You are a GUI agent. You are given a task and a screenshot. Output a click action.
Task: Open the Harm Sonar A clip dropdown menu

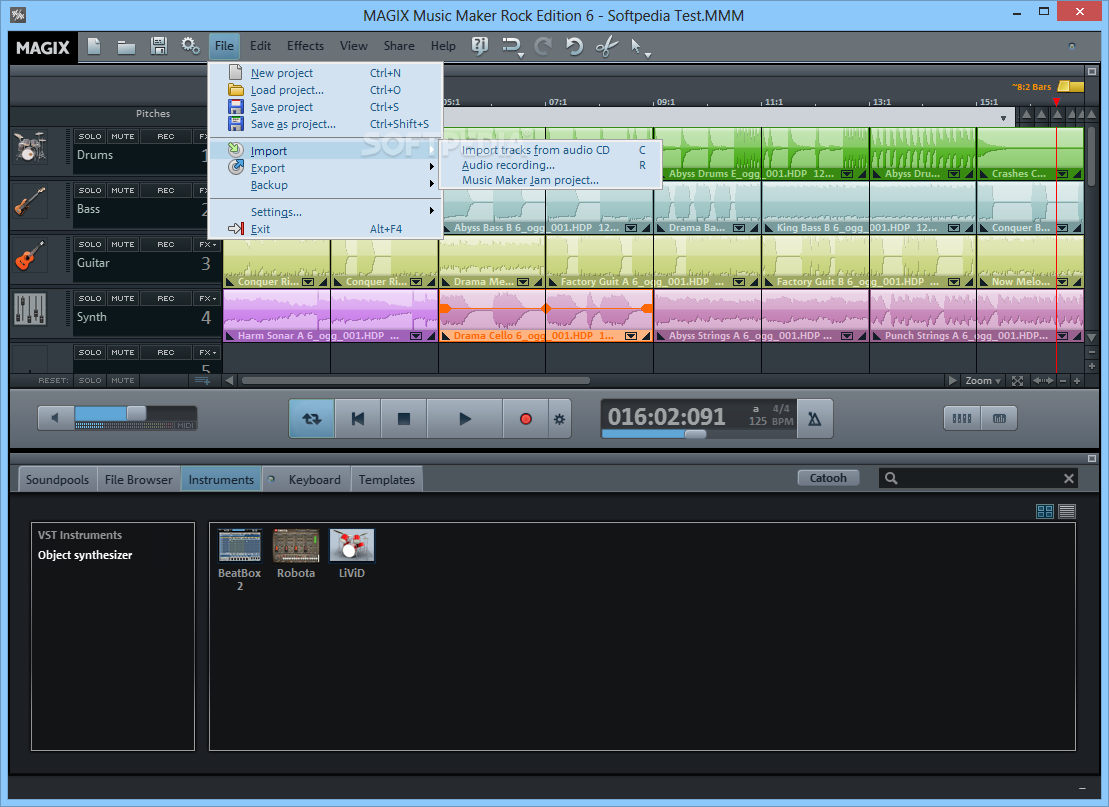tap(416, 336)
